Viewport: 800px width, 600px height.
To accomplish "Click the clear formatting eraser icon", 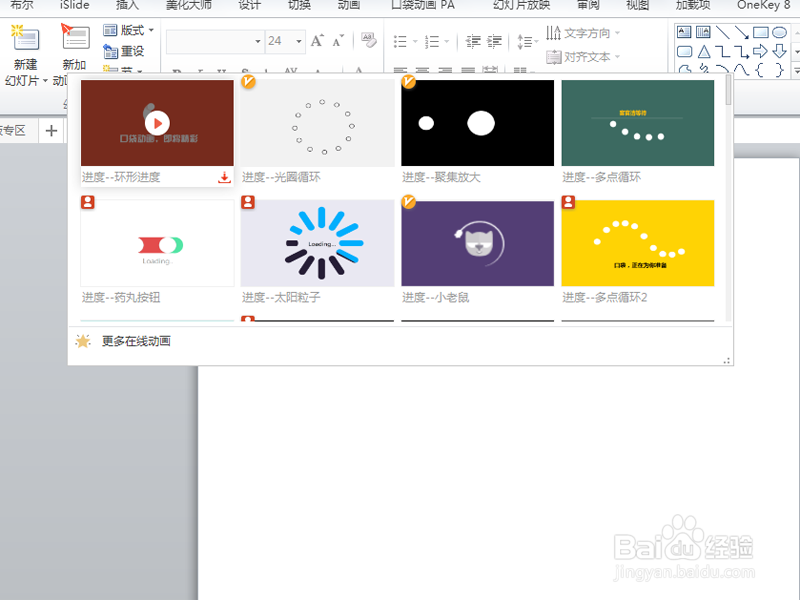I will [368, 40].
